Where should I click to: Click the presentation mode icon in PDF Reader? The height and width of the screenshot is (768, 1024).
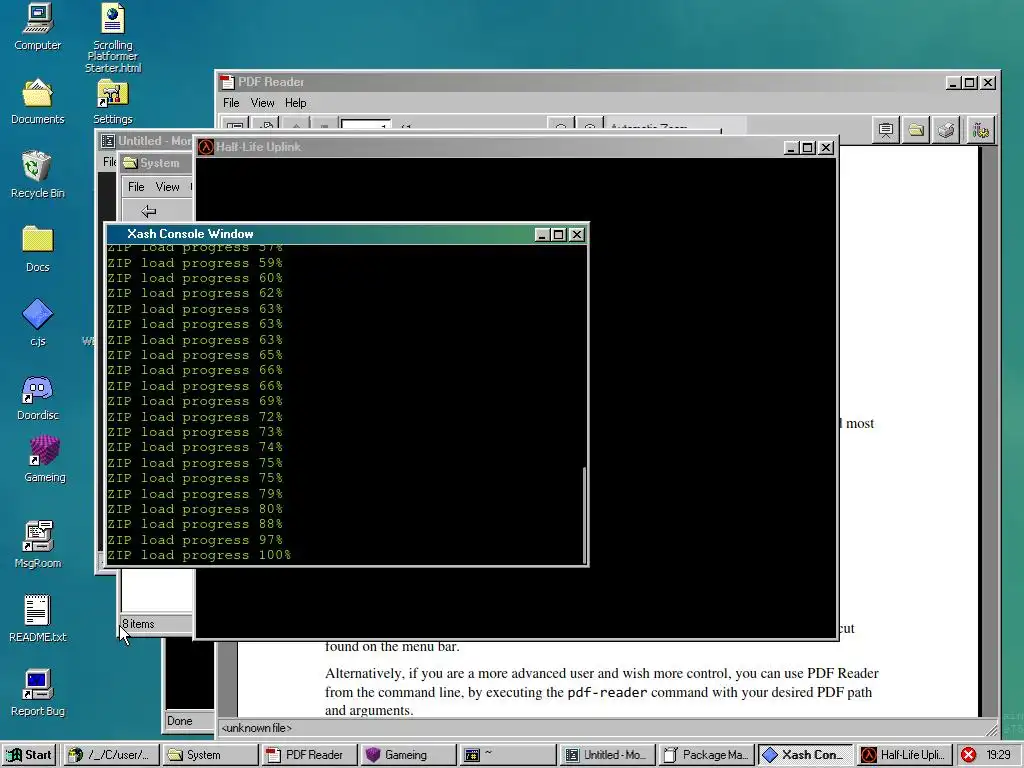coord(886,131)
